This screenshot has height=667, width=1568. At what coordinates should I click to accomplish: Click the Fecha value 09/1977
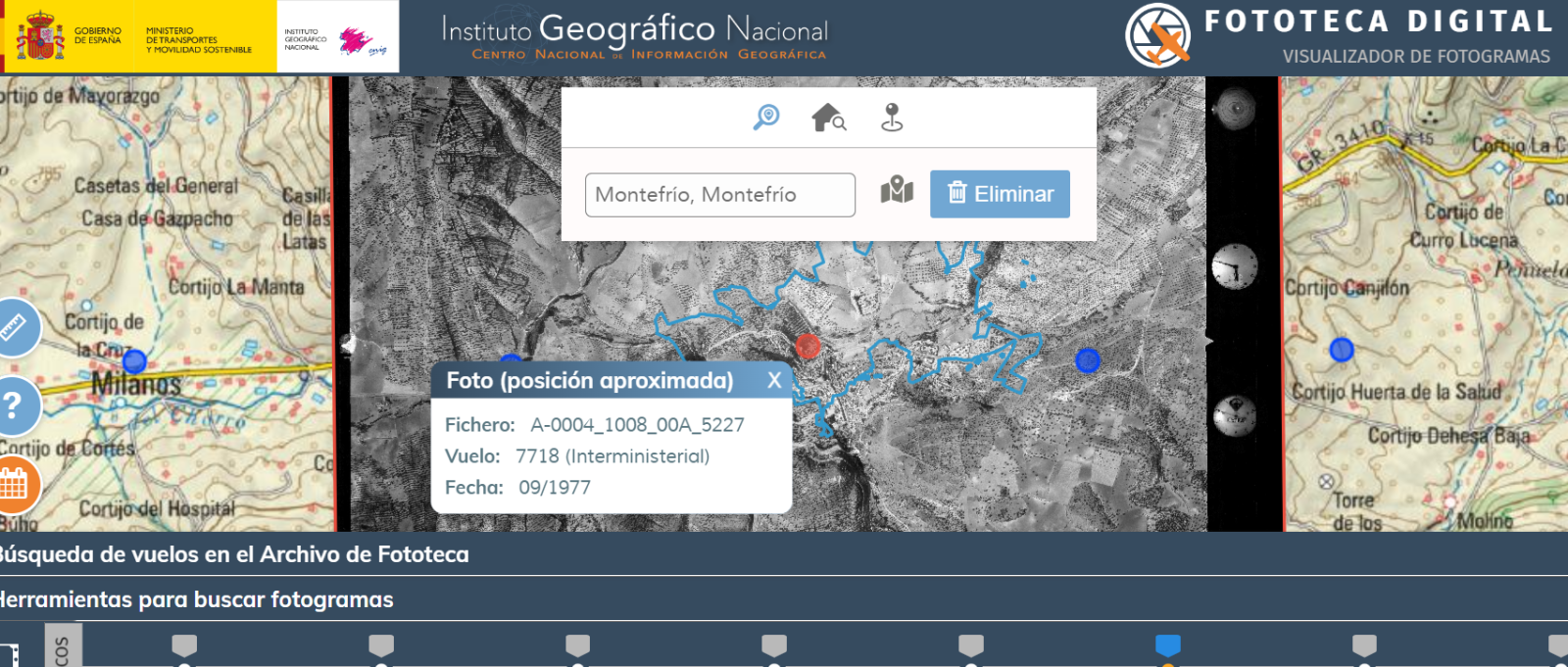555,488
